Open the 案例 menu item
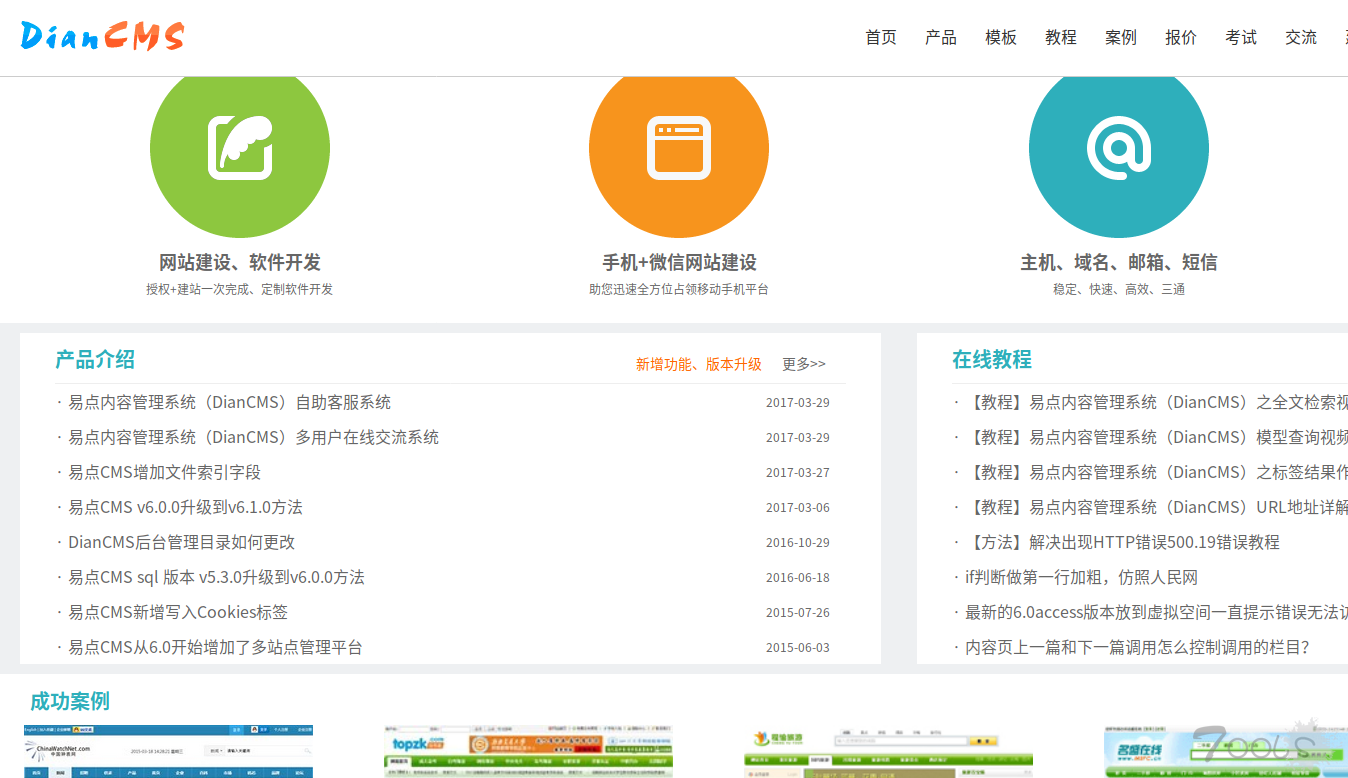The height and width of the screenshot is (778, 1348). pyautogui.click(x=1121, y=37)
